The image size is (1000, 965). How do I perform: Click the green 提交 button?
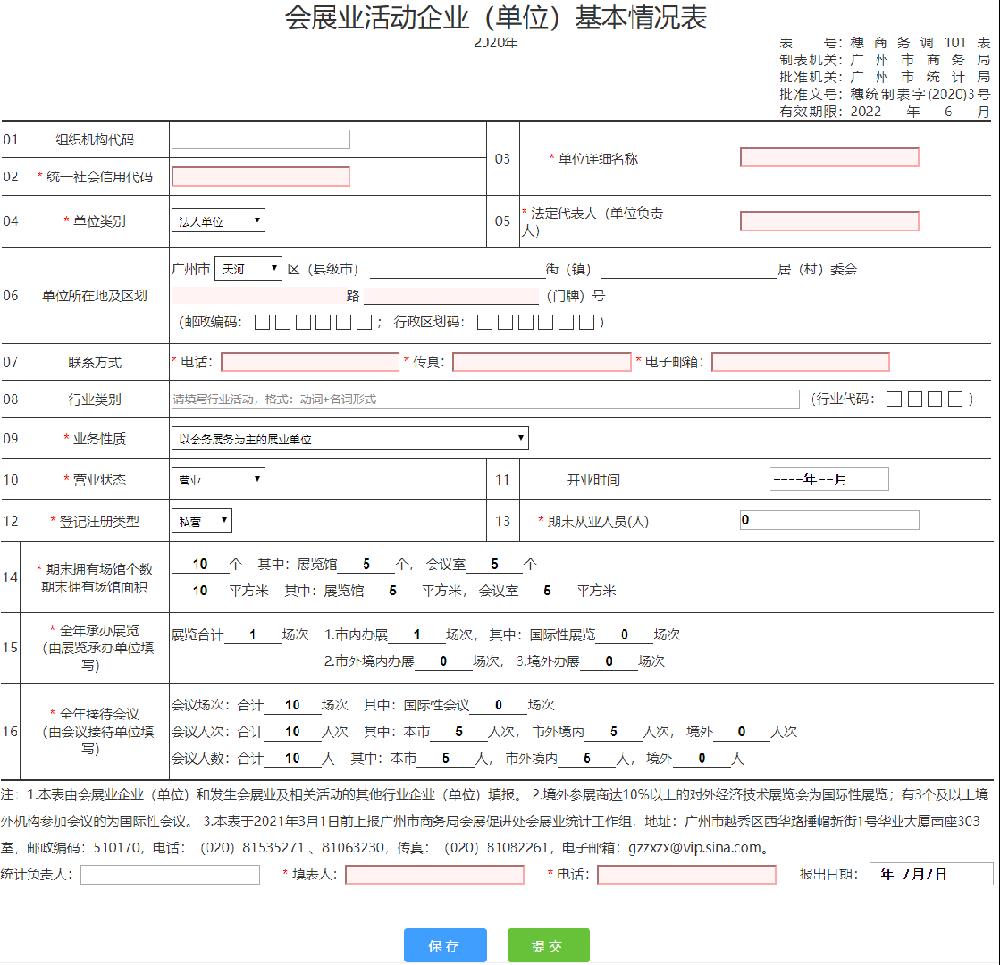548,945
